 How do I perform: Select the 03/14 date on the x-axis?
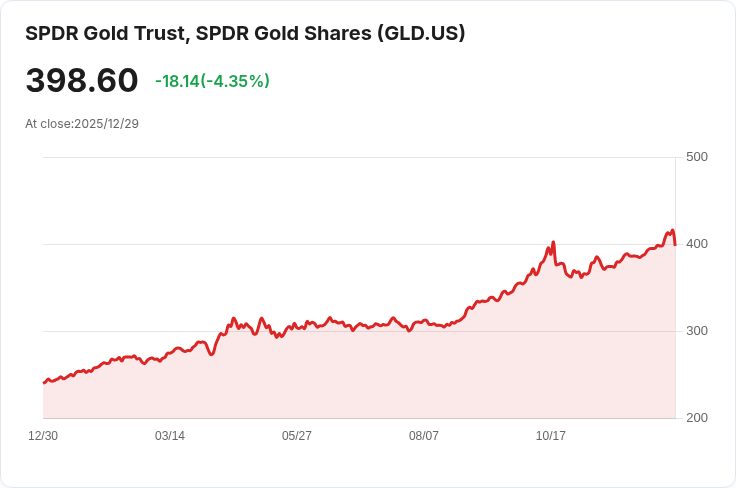(x=170, y=436)
